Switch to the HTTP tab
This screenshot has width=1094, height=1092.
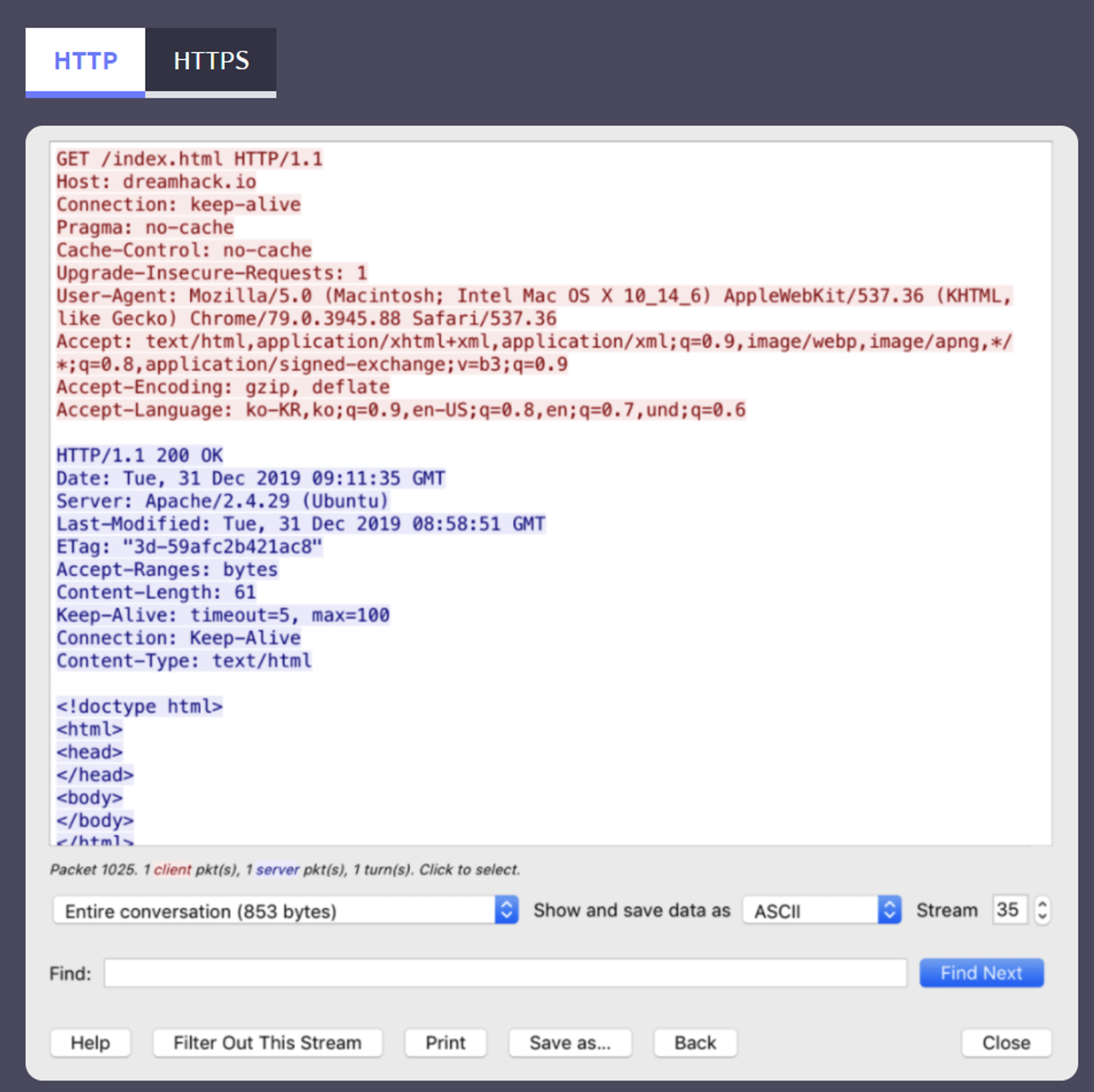85,61
